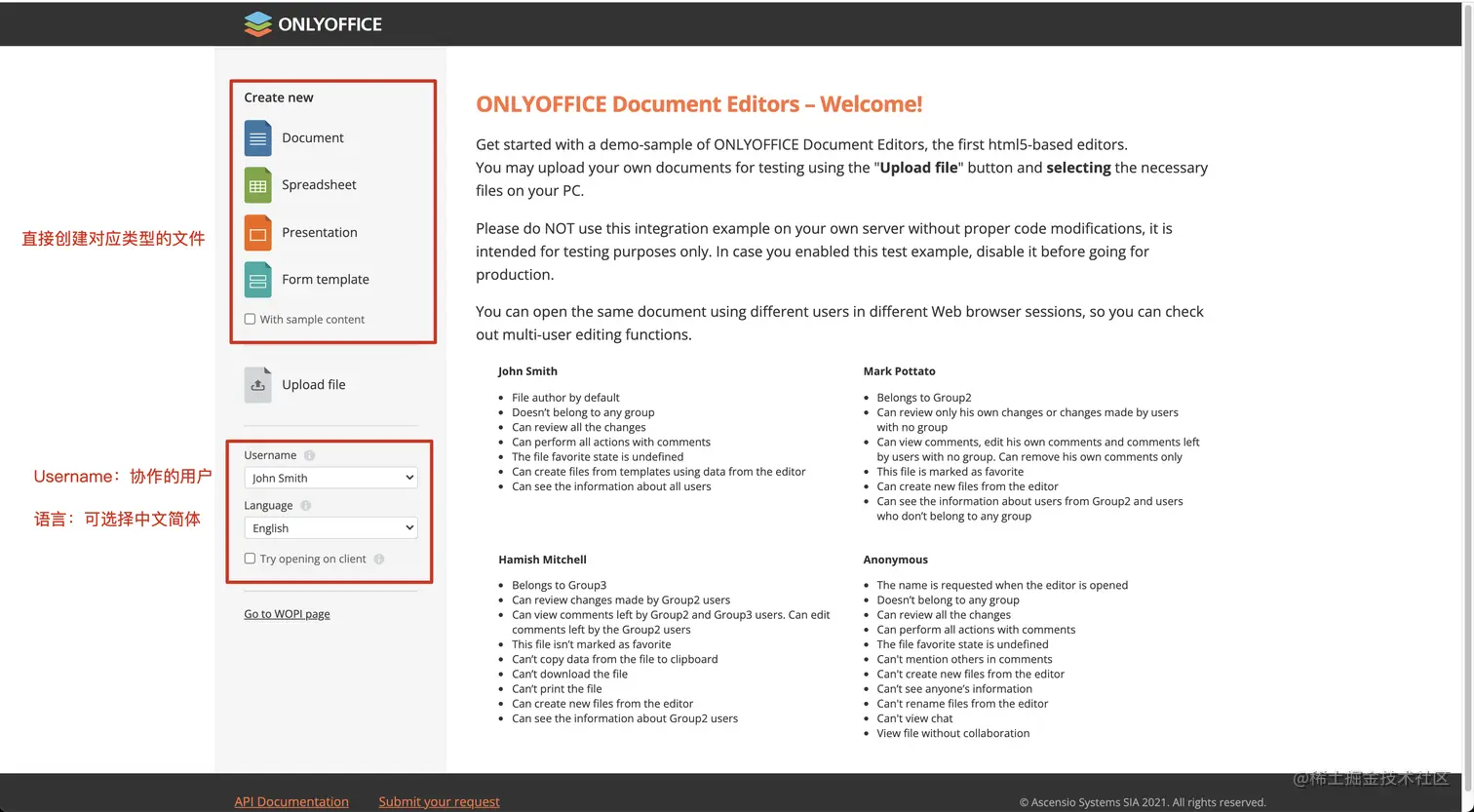Enable the With sample content checkbox
Screen dimensions: 1474x812
pos(250,319)
